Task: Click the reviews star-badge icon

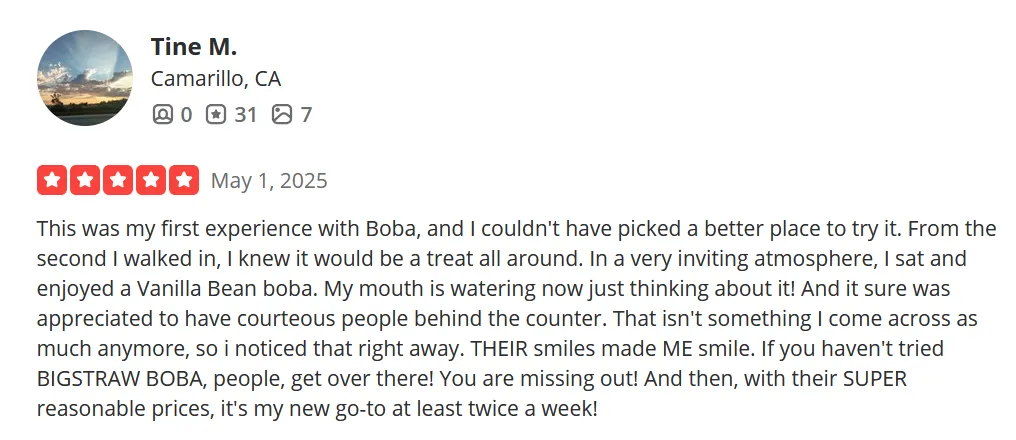Action: point(216,115)
